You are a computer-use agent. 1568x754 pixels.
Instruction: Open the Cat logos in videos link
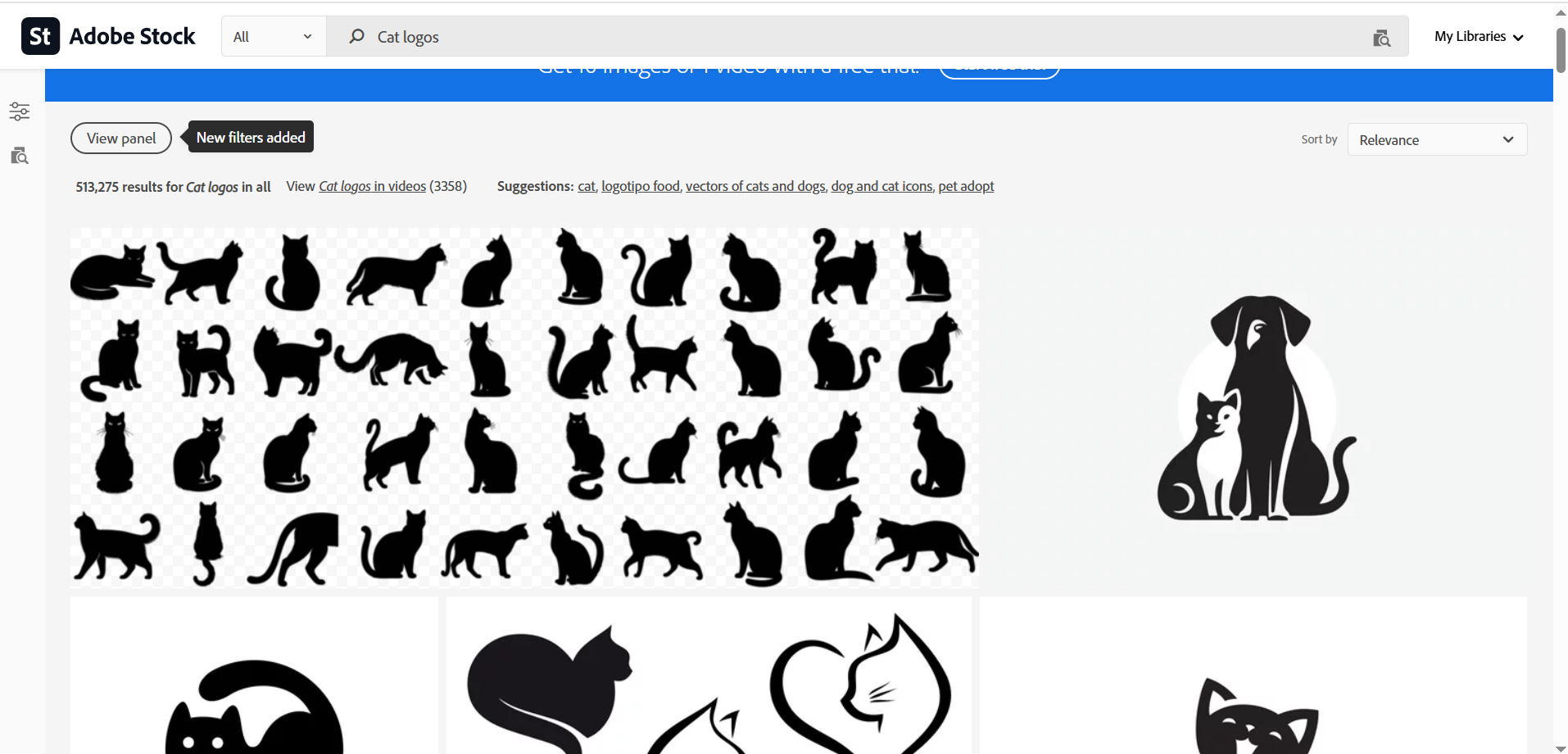(x=372, y=186)
